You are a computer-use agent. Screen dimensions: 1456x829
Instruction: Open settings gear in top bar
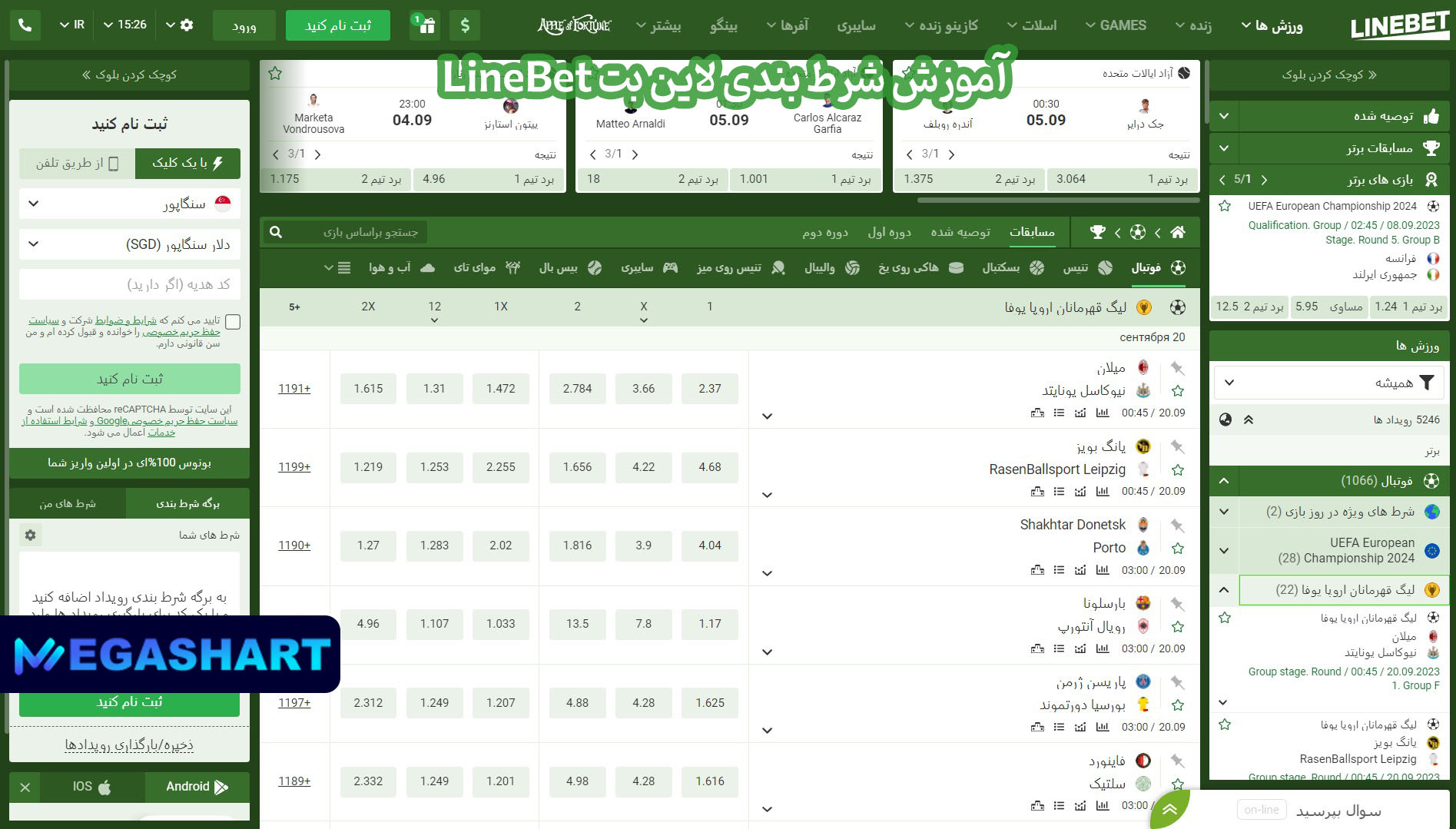coord(186,25)
